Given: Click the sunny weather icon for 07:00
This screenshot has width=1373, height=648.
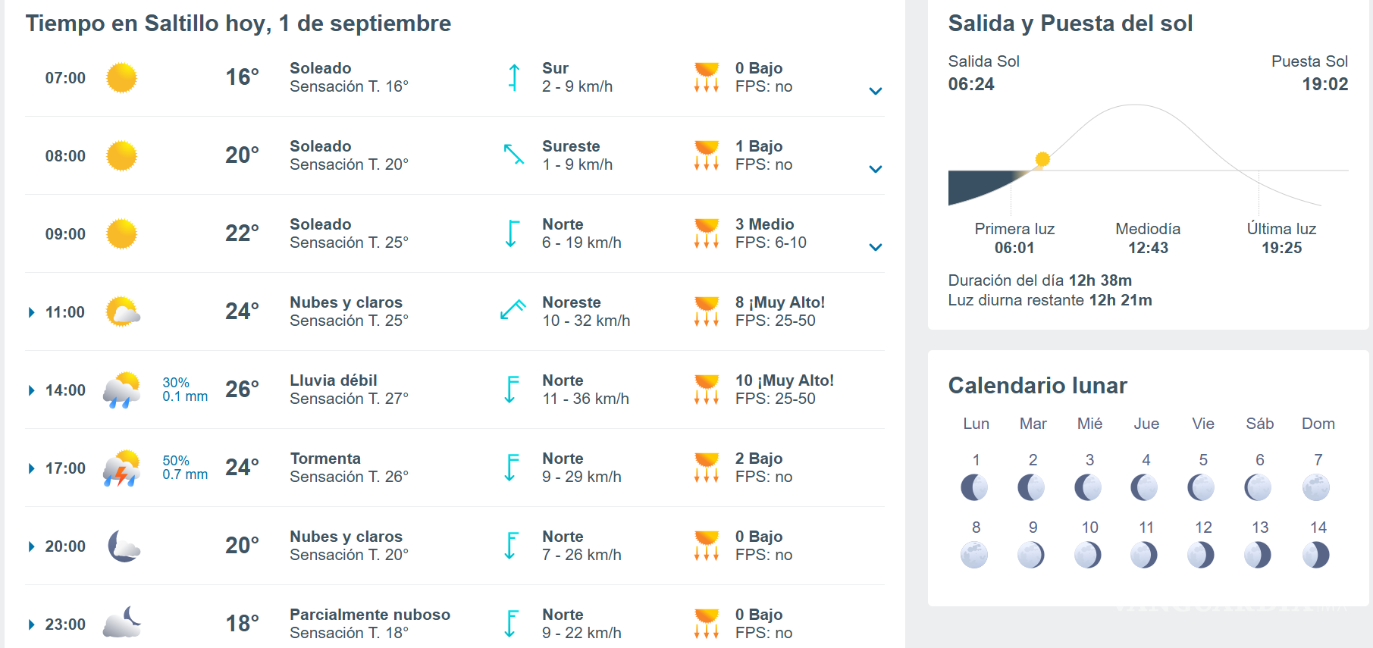Looking at the screenshot, I should (x=121, y=77).
